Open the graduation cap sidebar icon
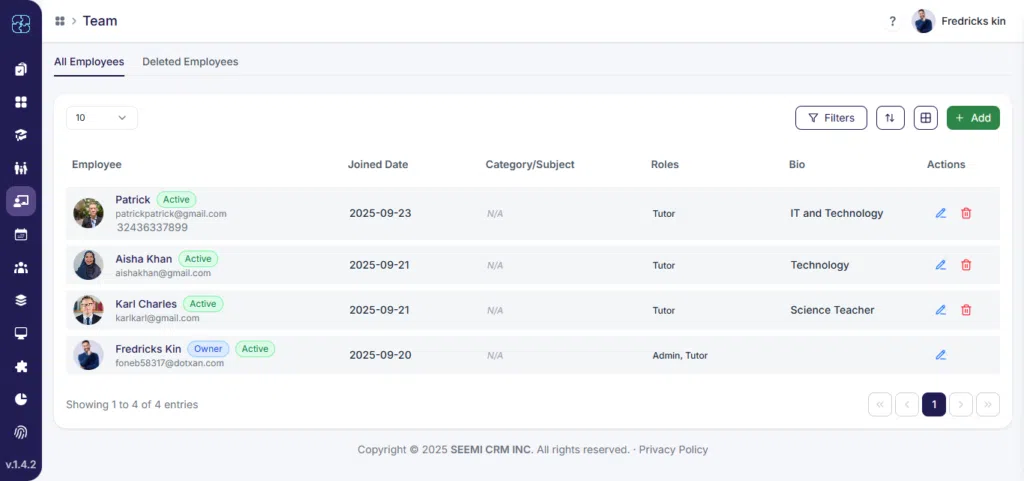Image resolution: width=1024 pixels, height=481 pixels. point(21,135)
